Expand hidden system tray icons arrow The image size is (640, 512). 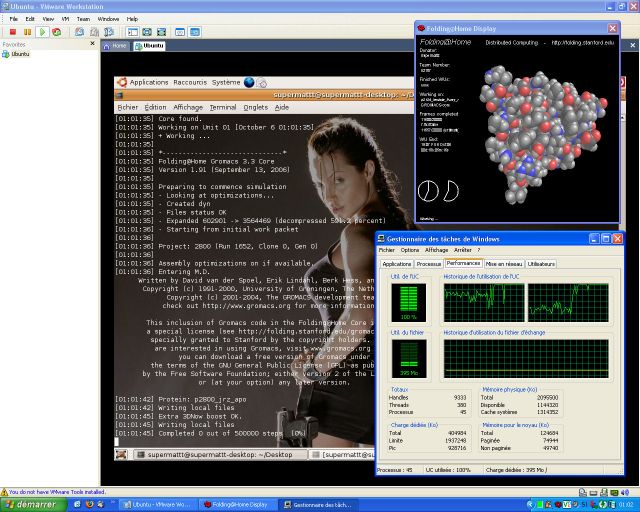click(531, 505)
